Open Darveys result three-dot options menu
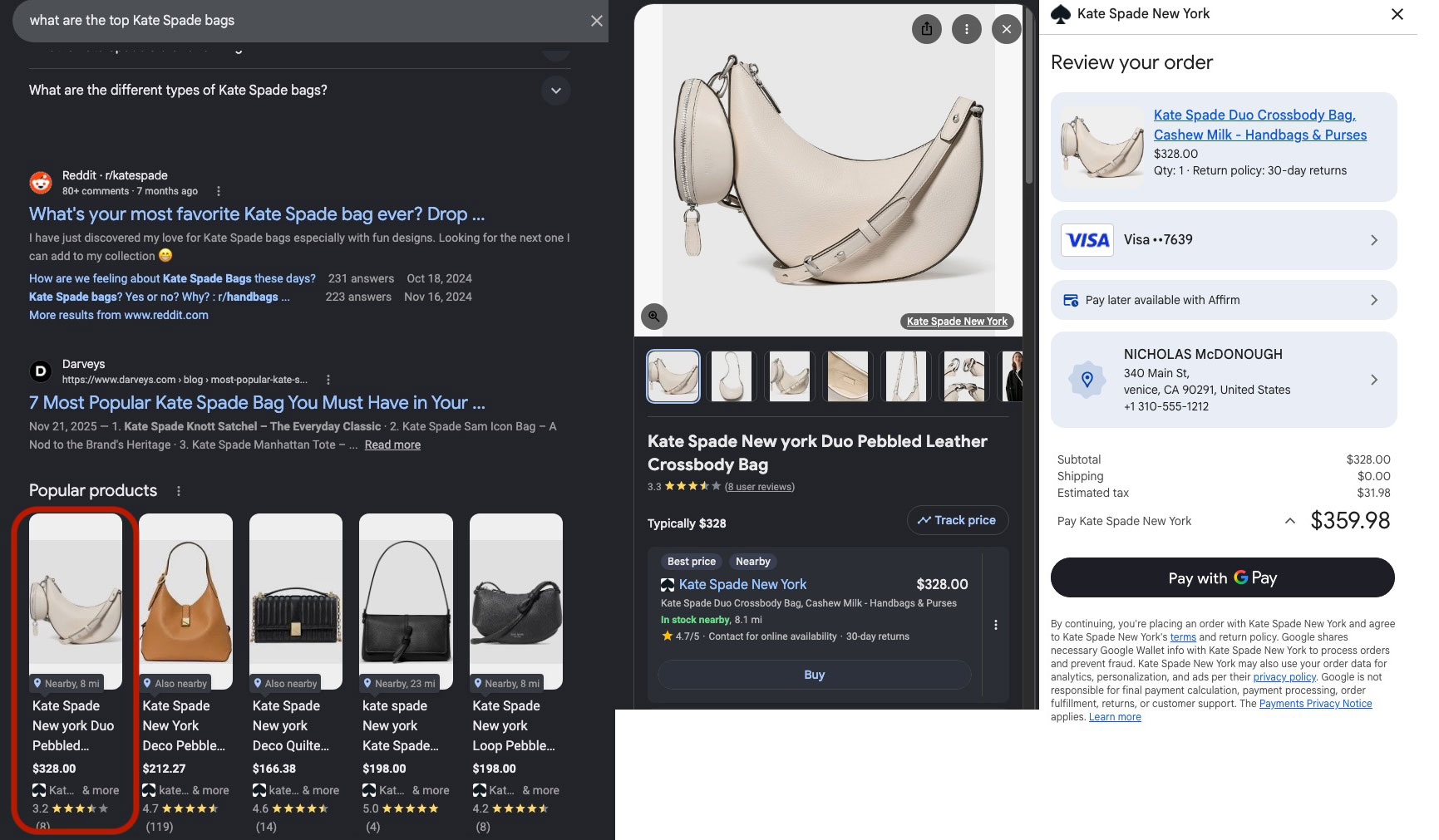This screenshot has width=1439, height=840. [328, 380]
